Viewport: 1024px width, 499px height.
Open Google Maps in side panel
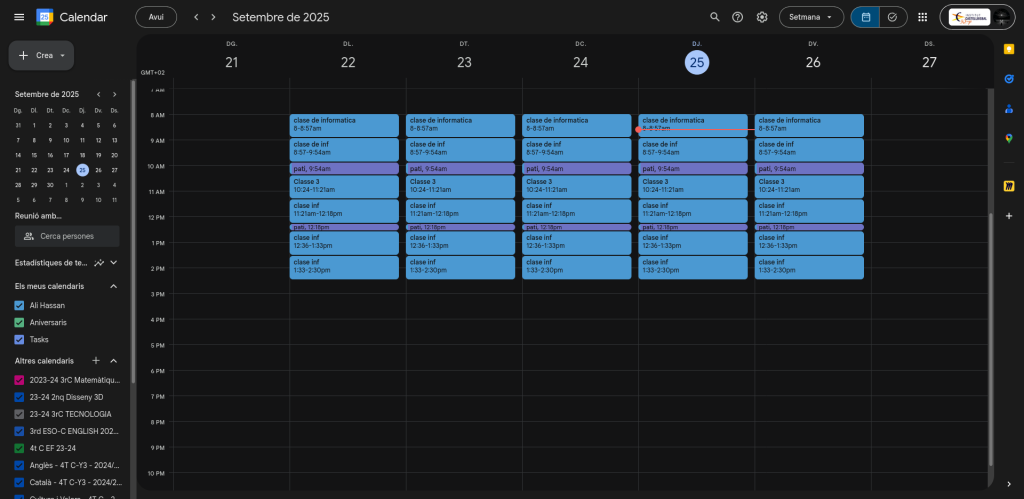1009,138
